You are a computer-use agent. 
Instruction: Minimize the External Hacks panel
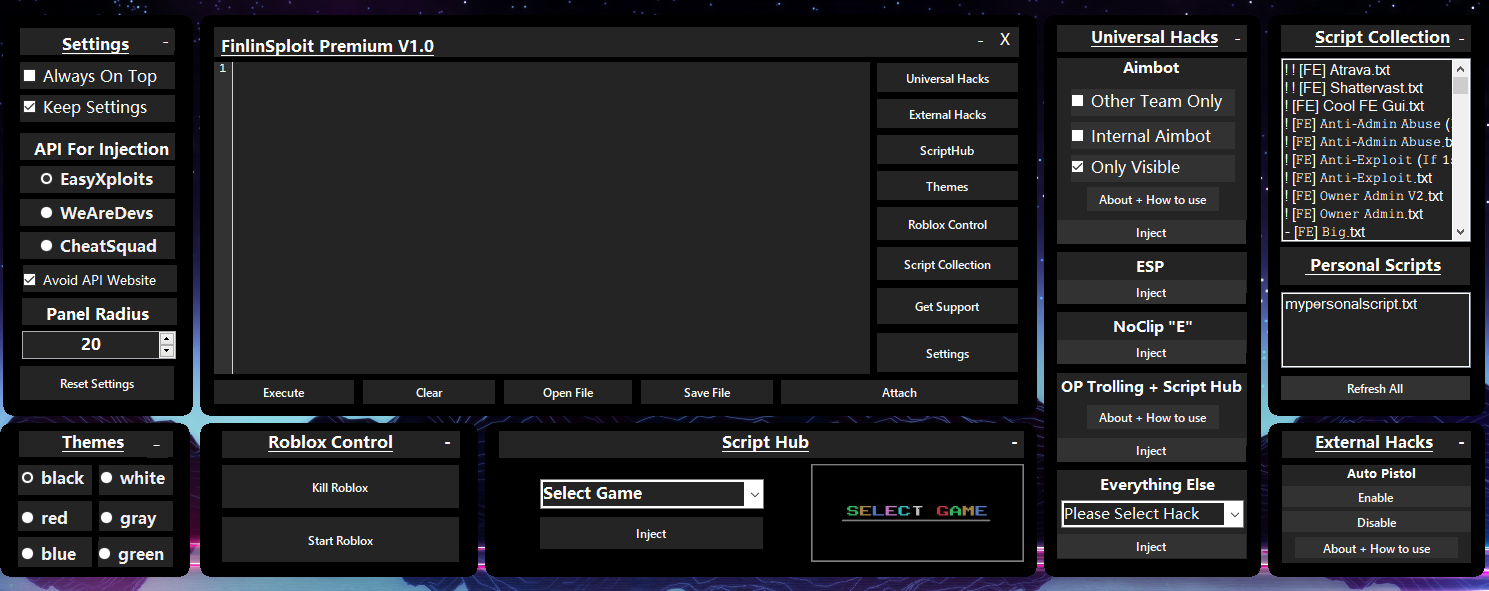[x=1461, y=442]
